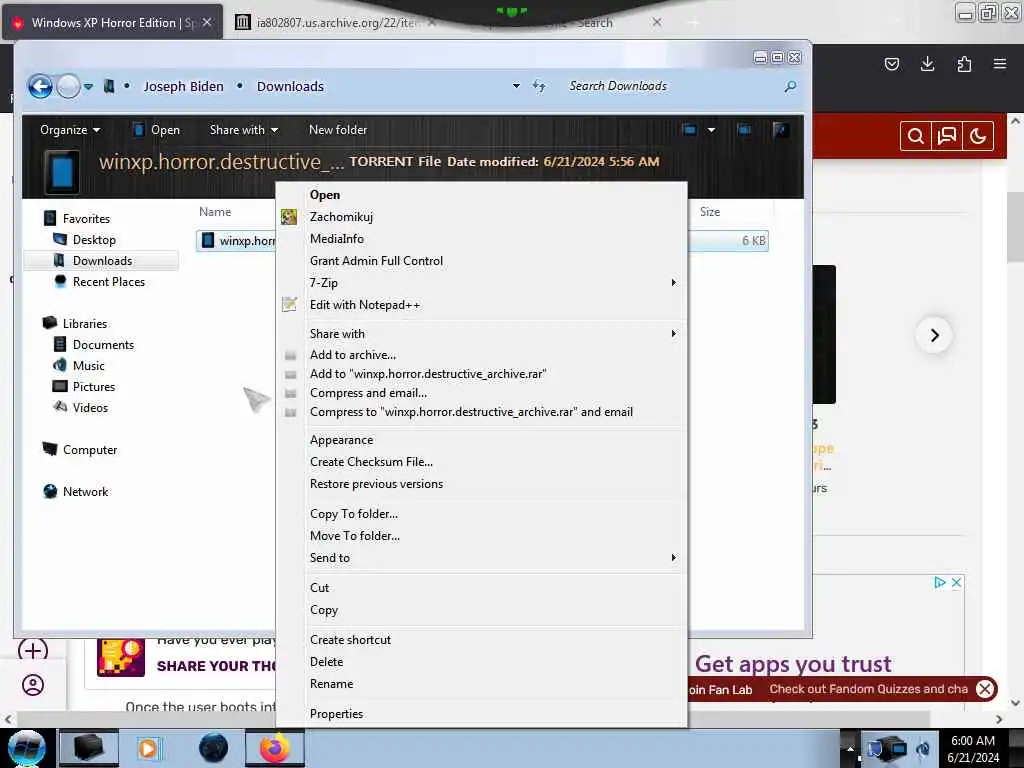Viewport: 1024px width, 768px height.
Task: Open the Pictures library
Action: click(93, 387)
